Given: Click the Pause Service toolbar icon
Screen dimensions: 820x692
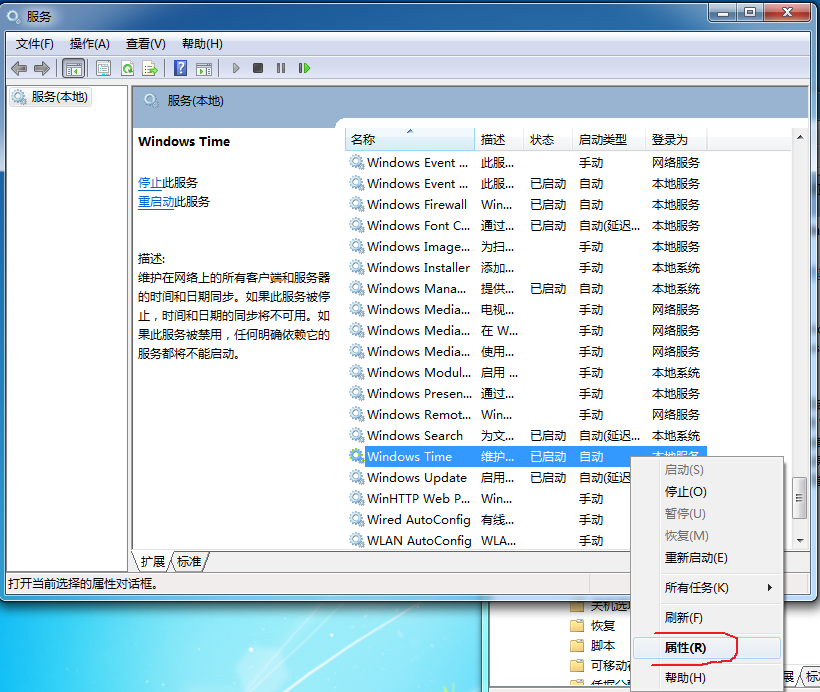Looking at the screenshot, I should pyautogui.click(x=281, y=68).
